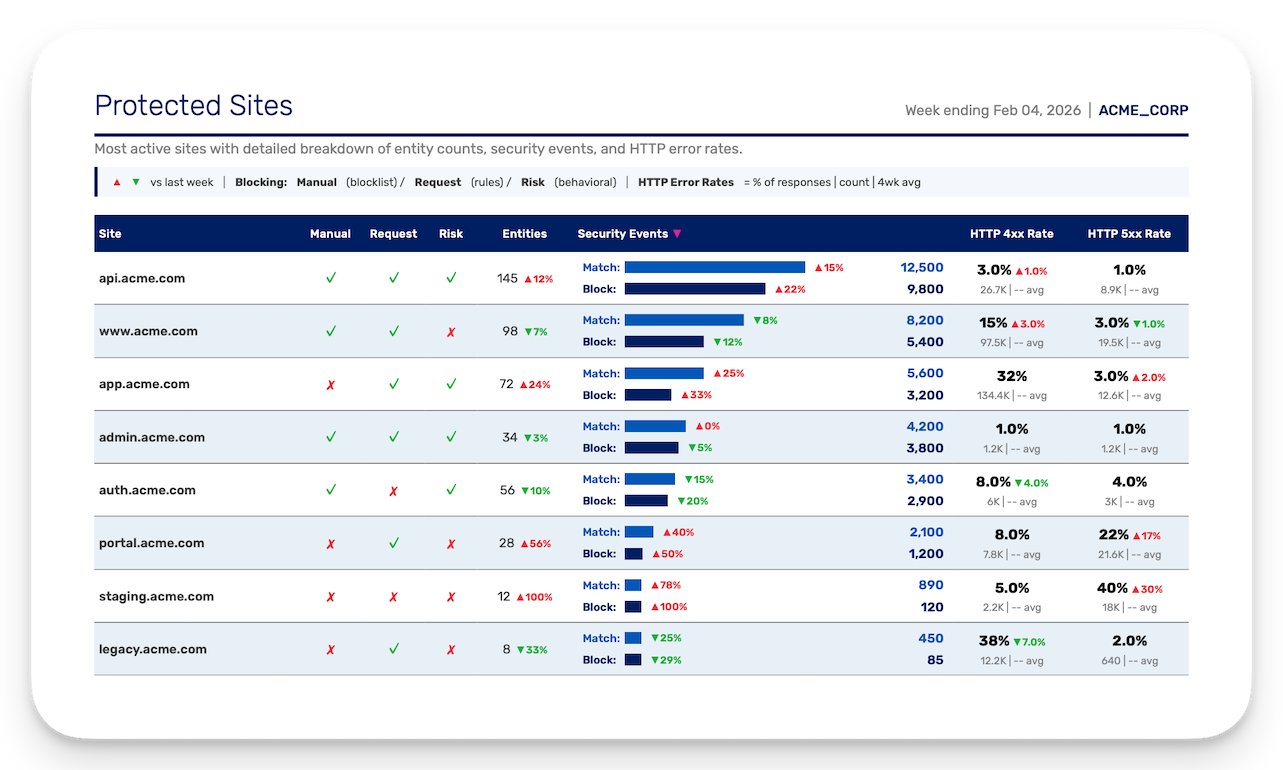
Task: Click the Site column header
Action: [x=110, y=234]
